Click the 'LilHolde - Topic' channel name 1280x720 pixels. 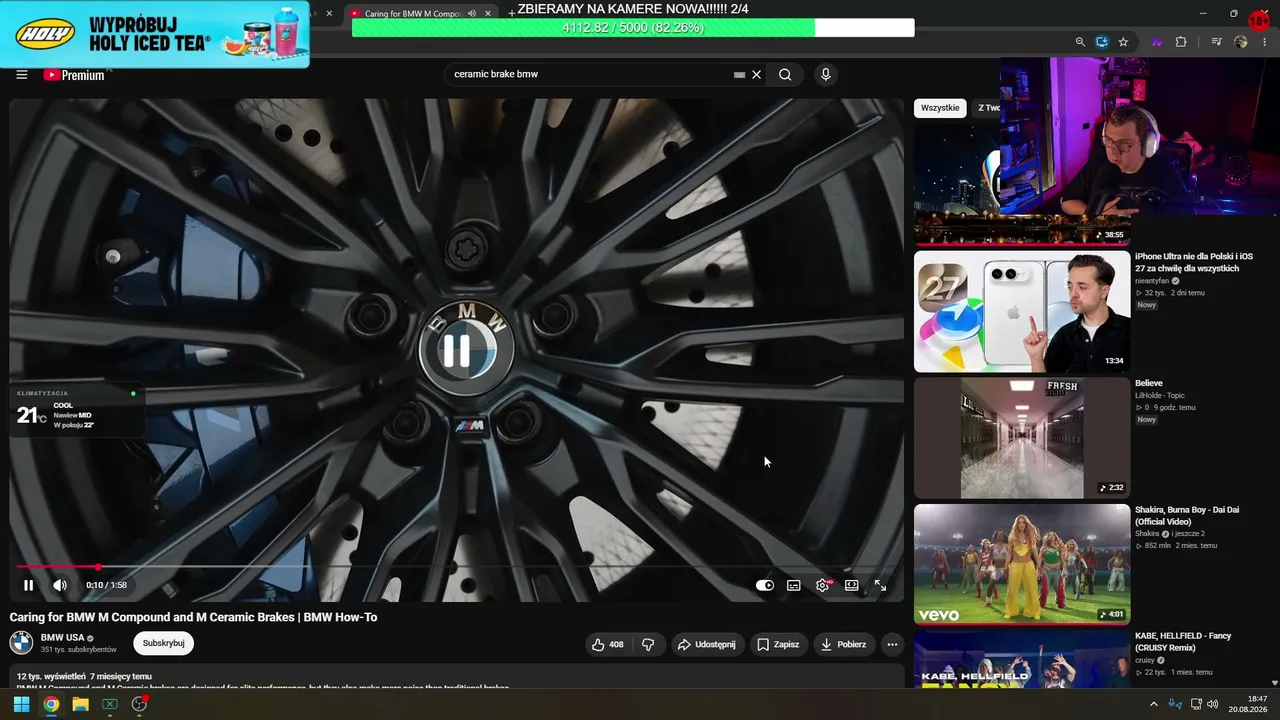(x=1160, y=395)
